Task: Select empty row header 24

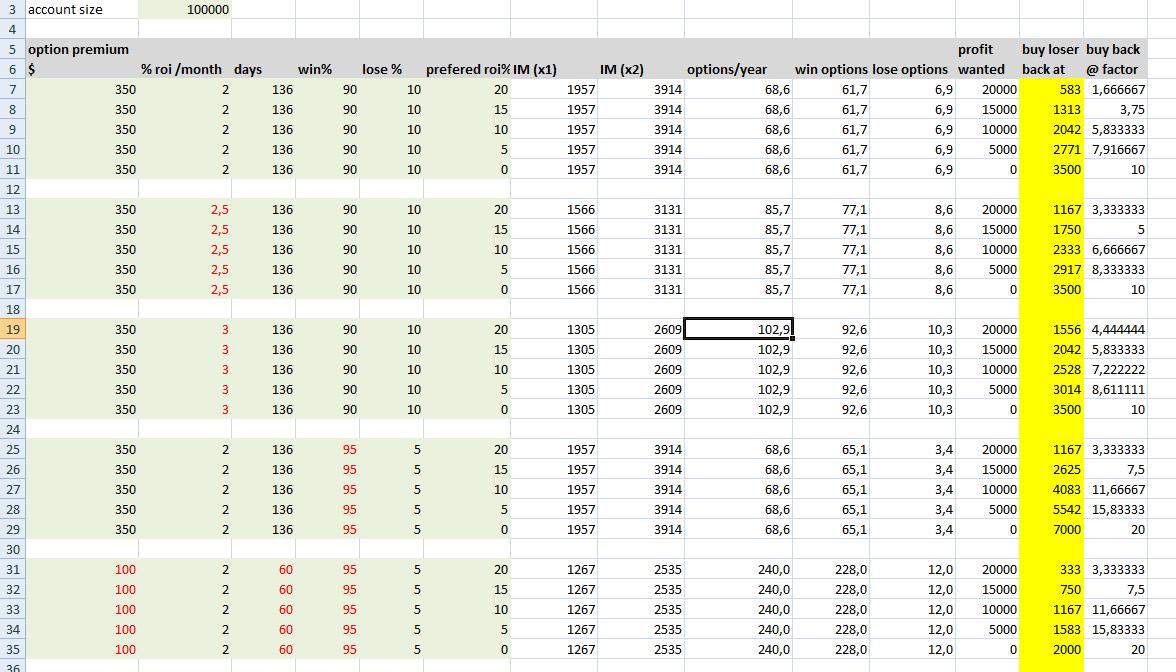Action: click(x=13, y=429)
